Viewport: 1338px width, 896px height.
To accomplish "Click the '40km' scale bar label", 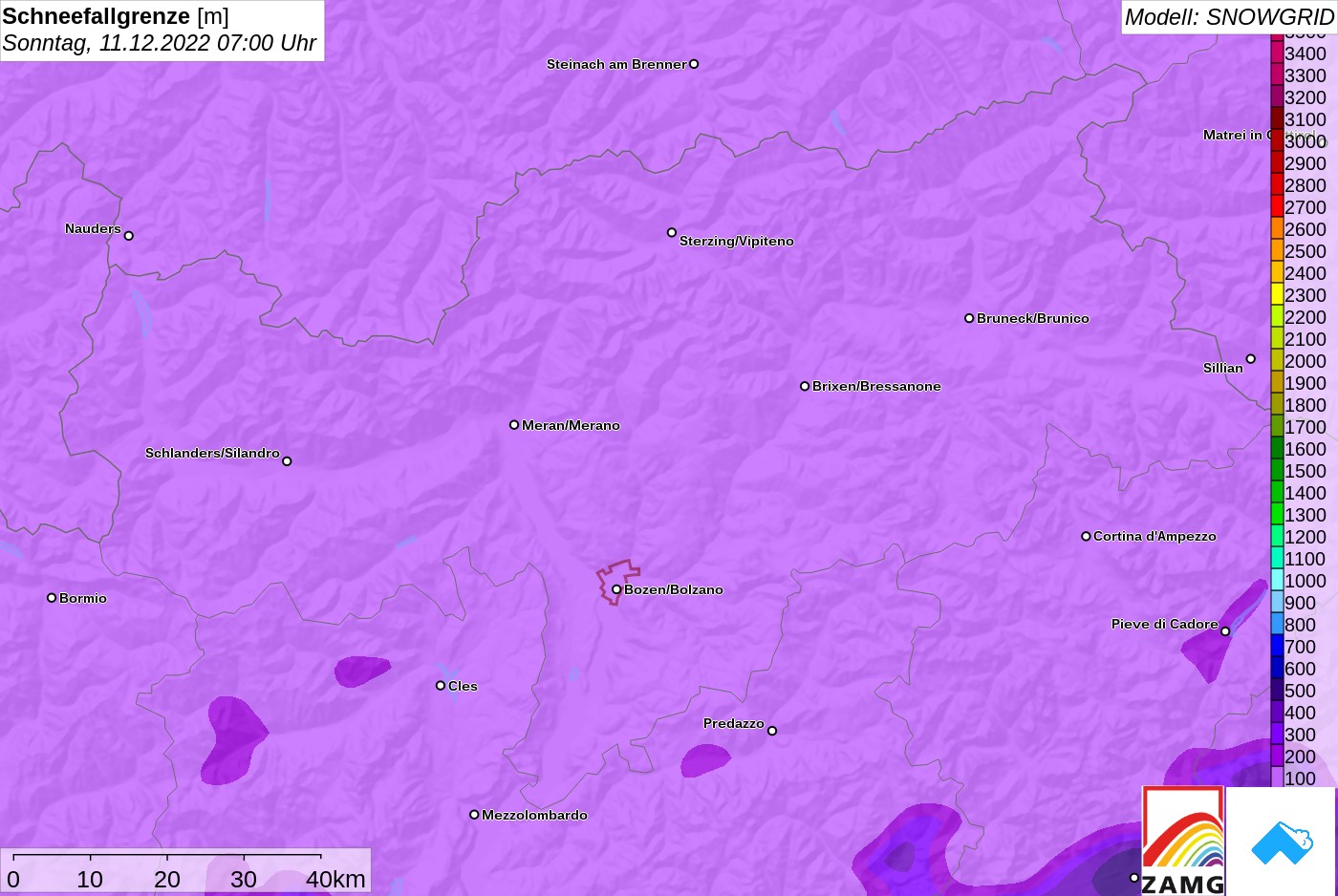I will click(x=335, y=879).
